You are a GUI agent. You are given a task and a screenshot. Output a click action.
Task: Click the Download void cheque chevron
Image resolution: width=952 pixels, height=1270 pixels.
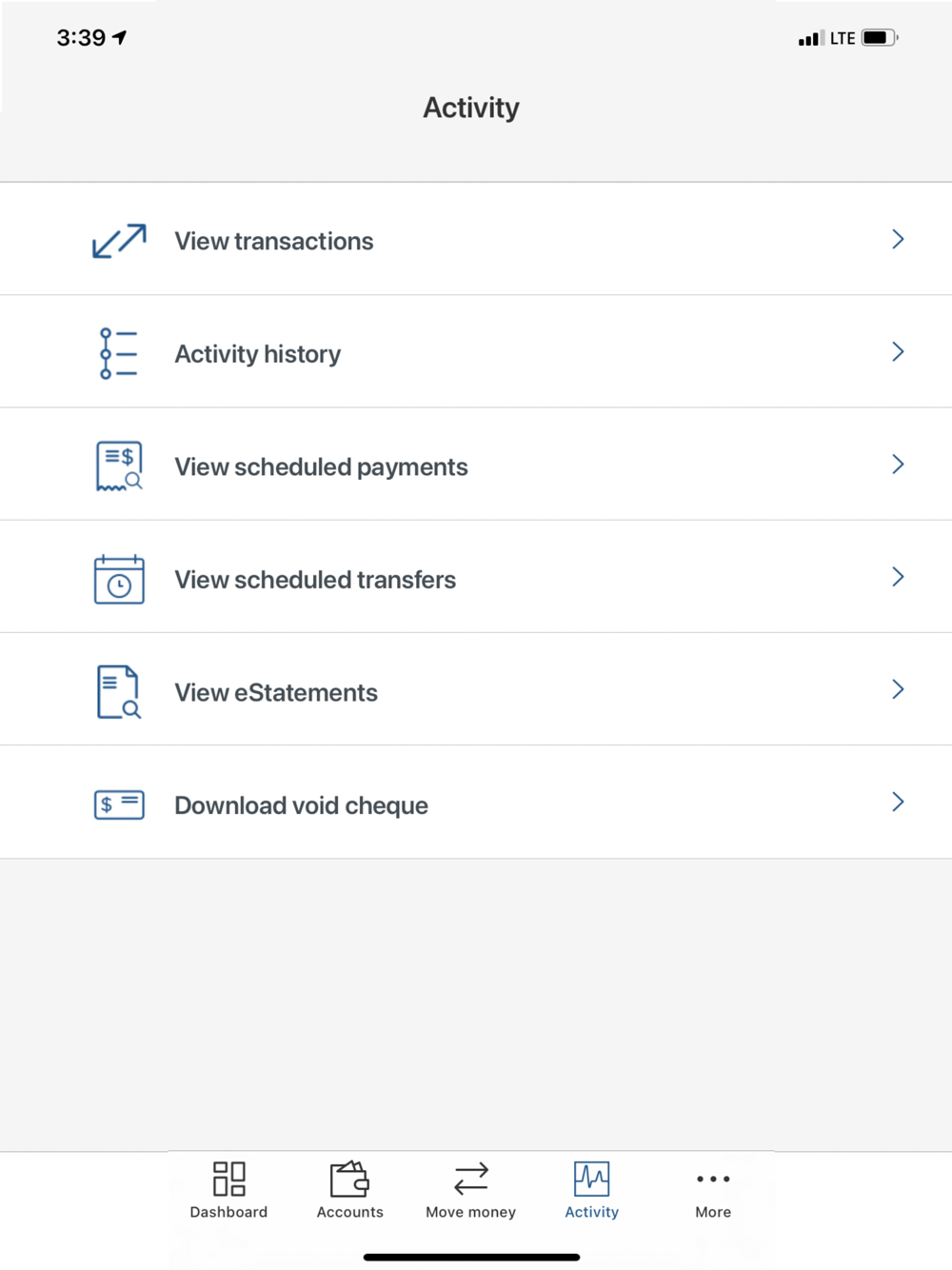pyautogui.click(x=898, y=803)
